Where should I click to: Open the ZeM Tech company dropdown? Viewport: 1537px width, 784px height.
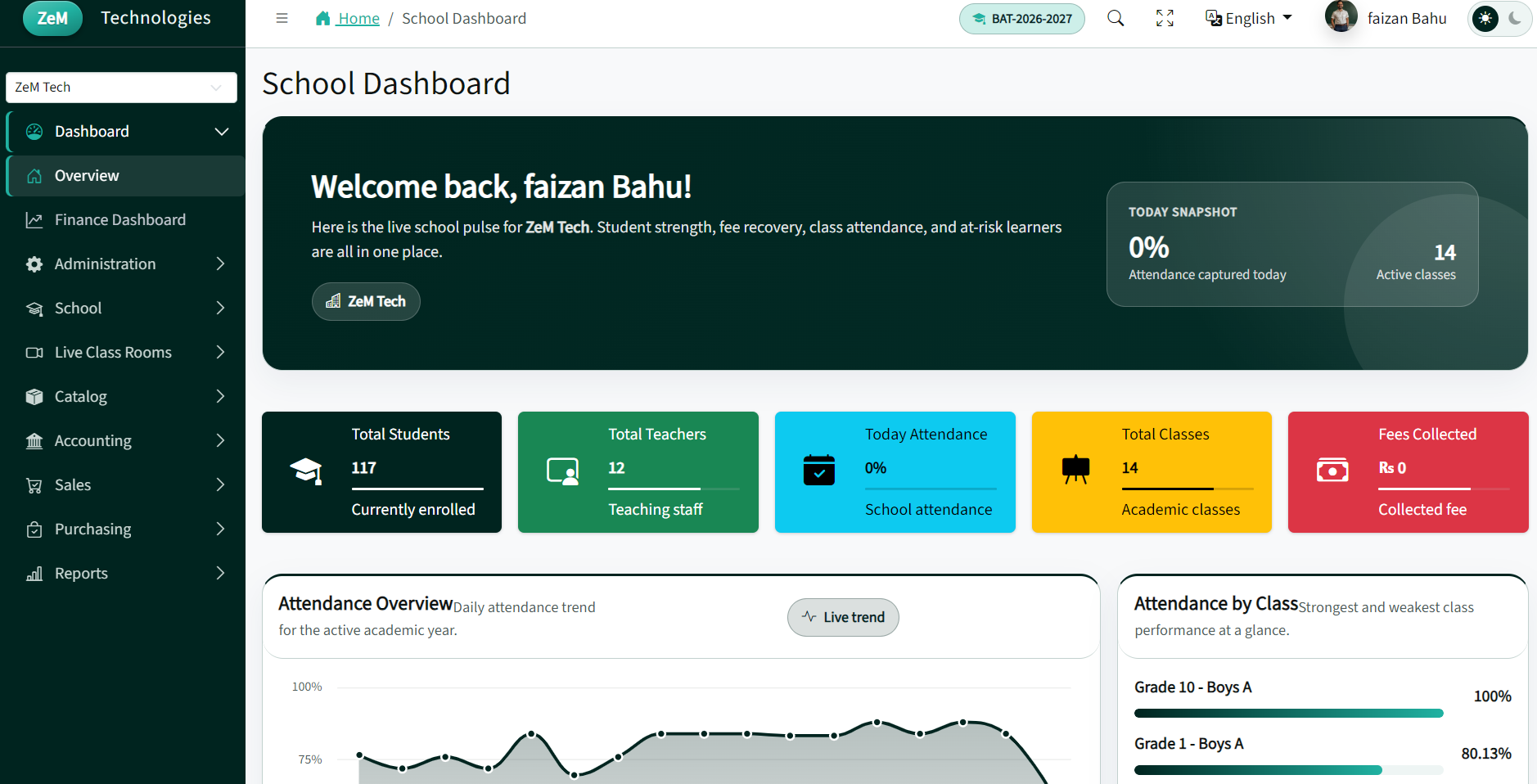pos(121,88)
